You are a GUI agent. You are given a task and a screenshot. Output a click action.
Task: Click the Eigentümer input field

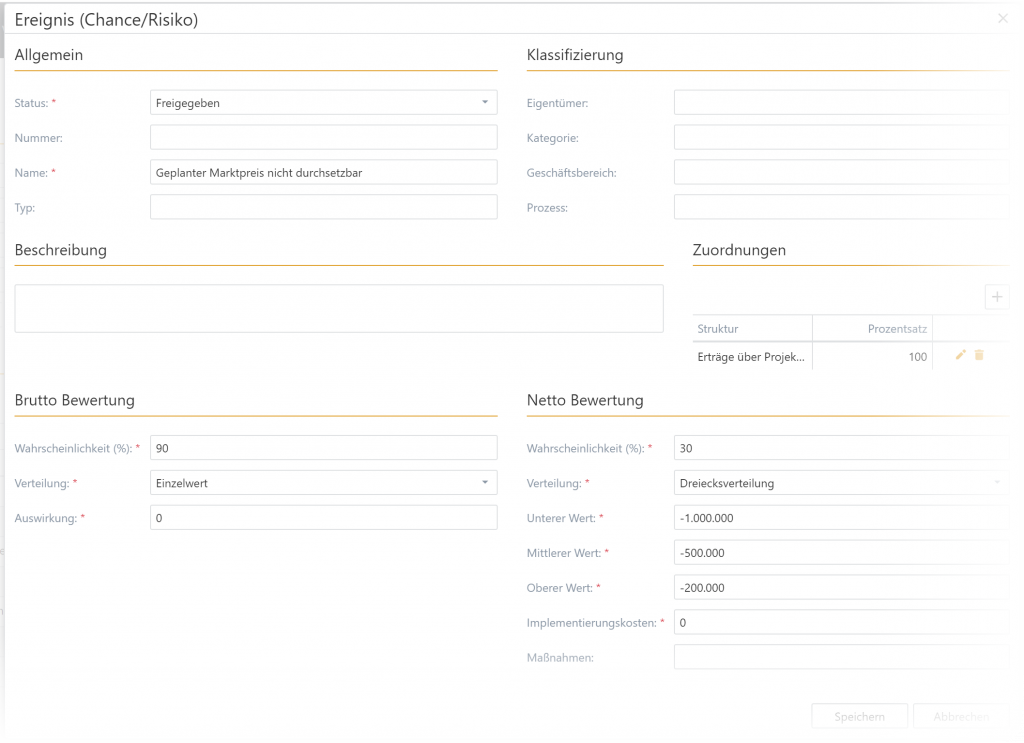tap(841, 103)
